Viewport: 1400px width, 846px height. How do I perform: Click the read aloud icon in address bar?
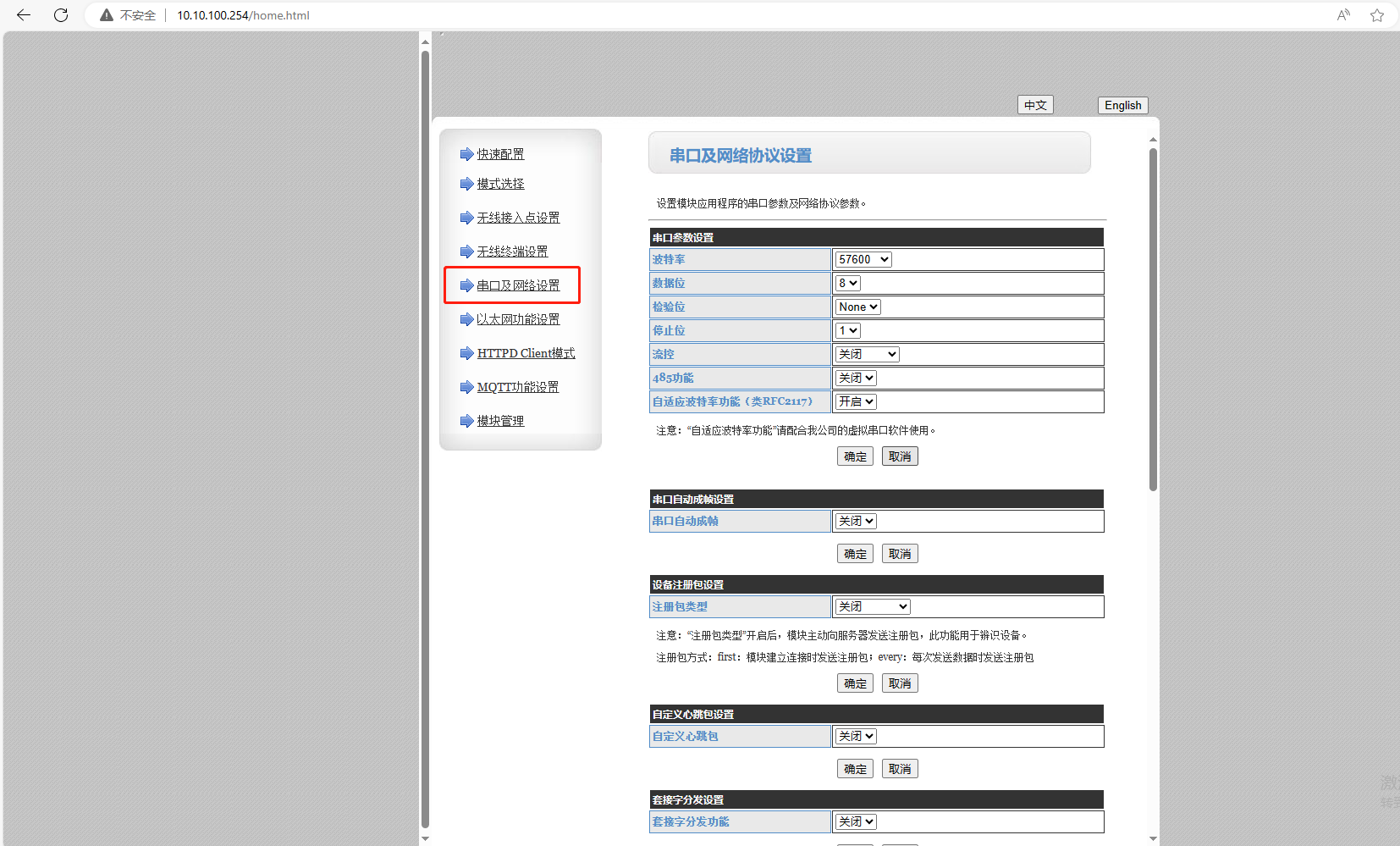(x=1343, y=15)
